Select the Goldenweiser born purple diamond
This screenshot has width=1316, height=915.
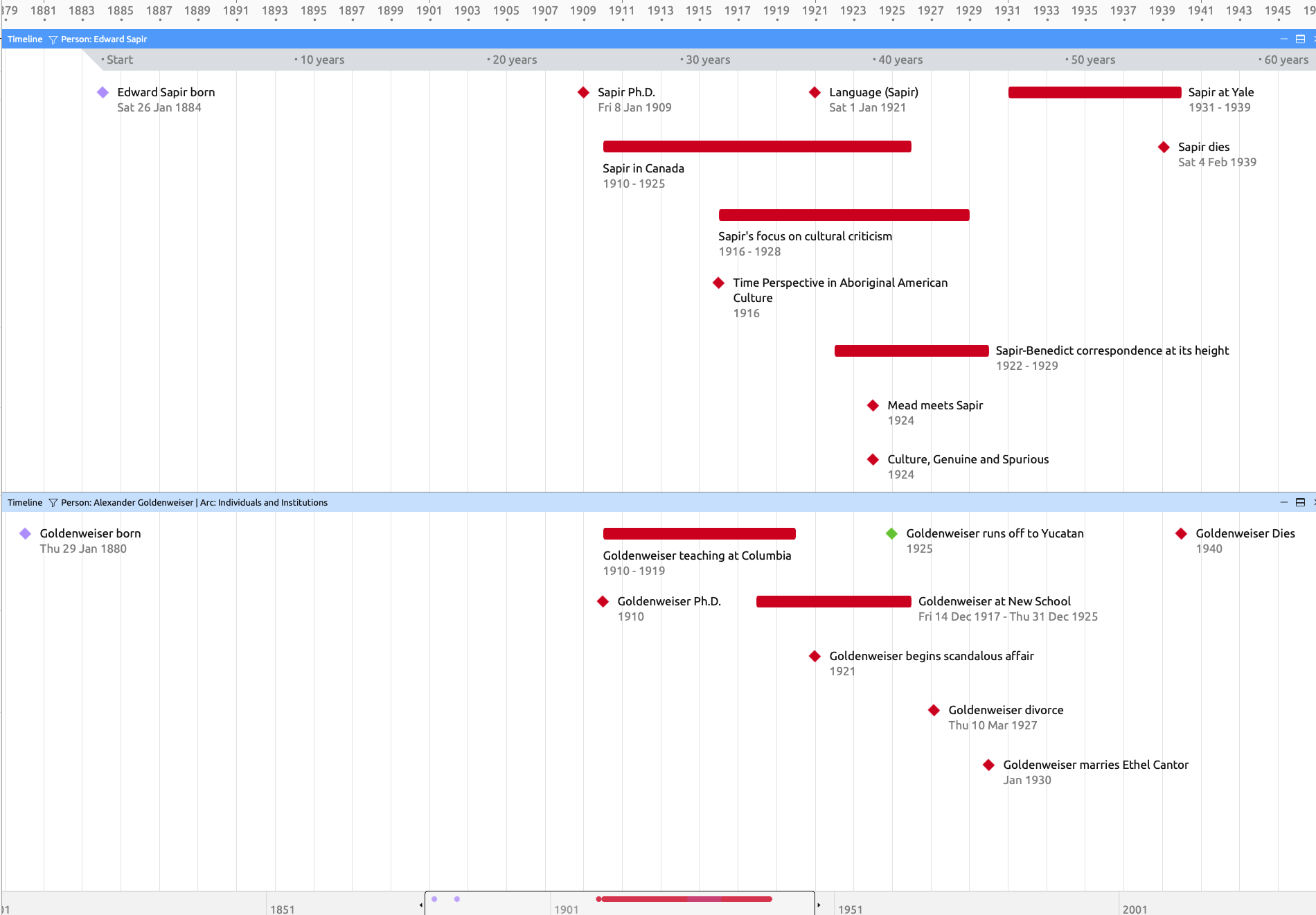click(x=25, y=533)
